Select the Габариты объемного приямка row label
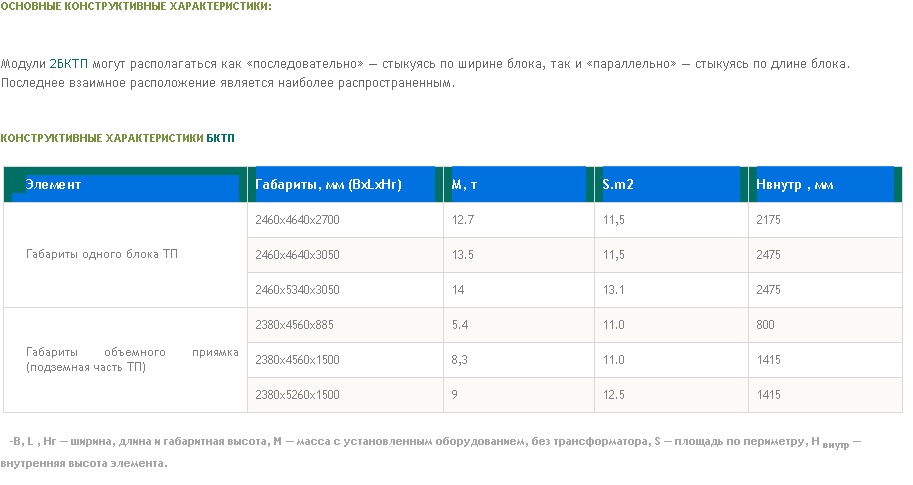Screen dimensions: 913x485 (132, 361)
